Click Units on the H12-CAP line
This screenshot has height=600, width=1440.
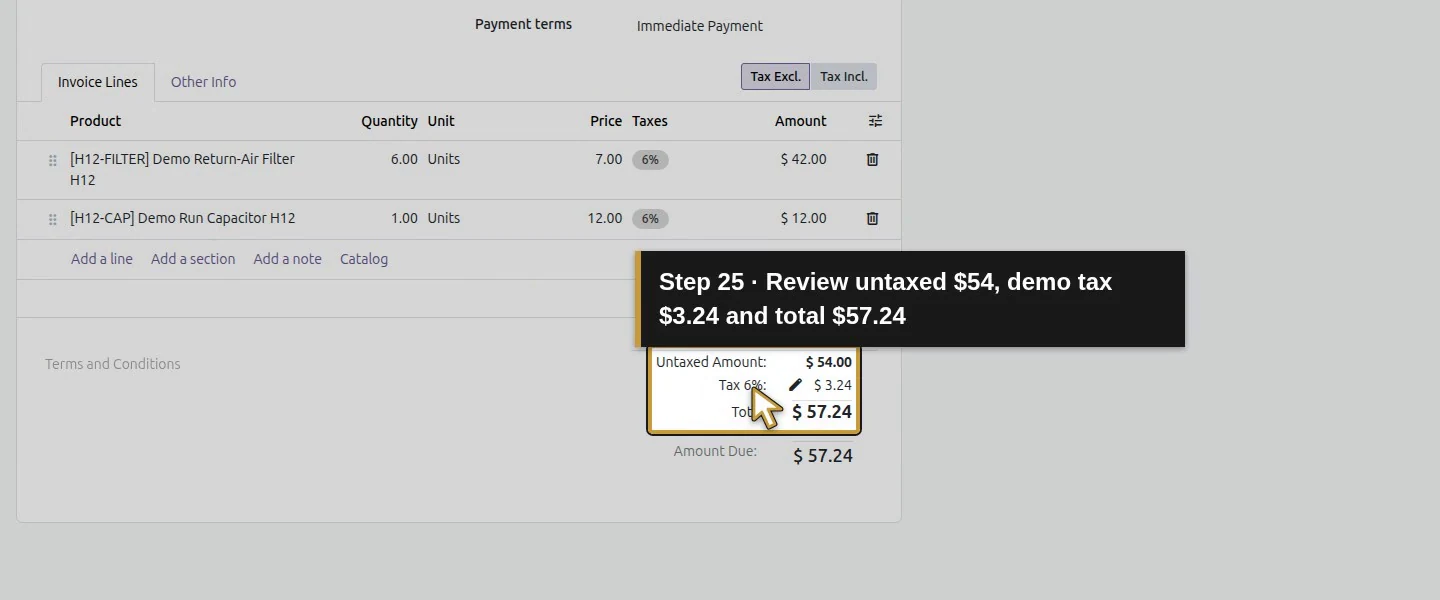[x=444, y=218]
